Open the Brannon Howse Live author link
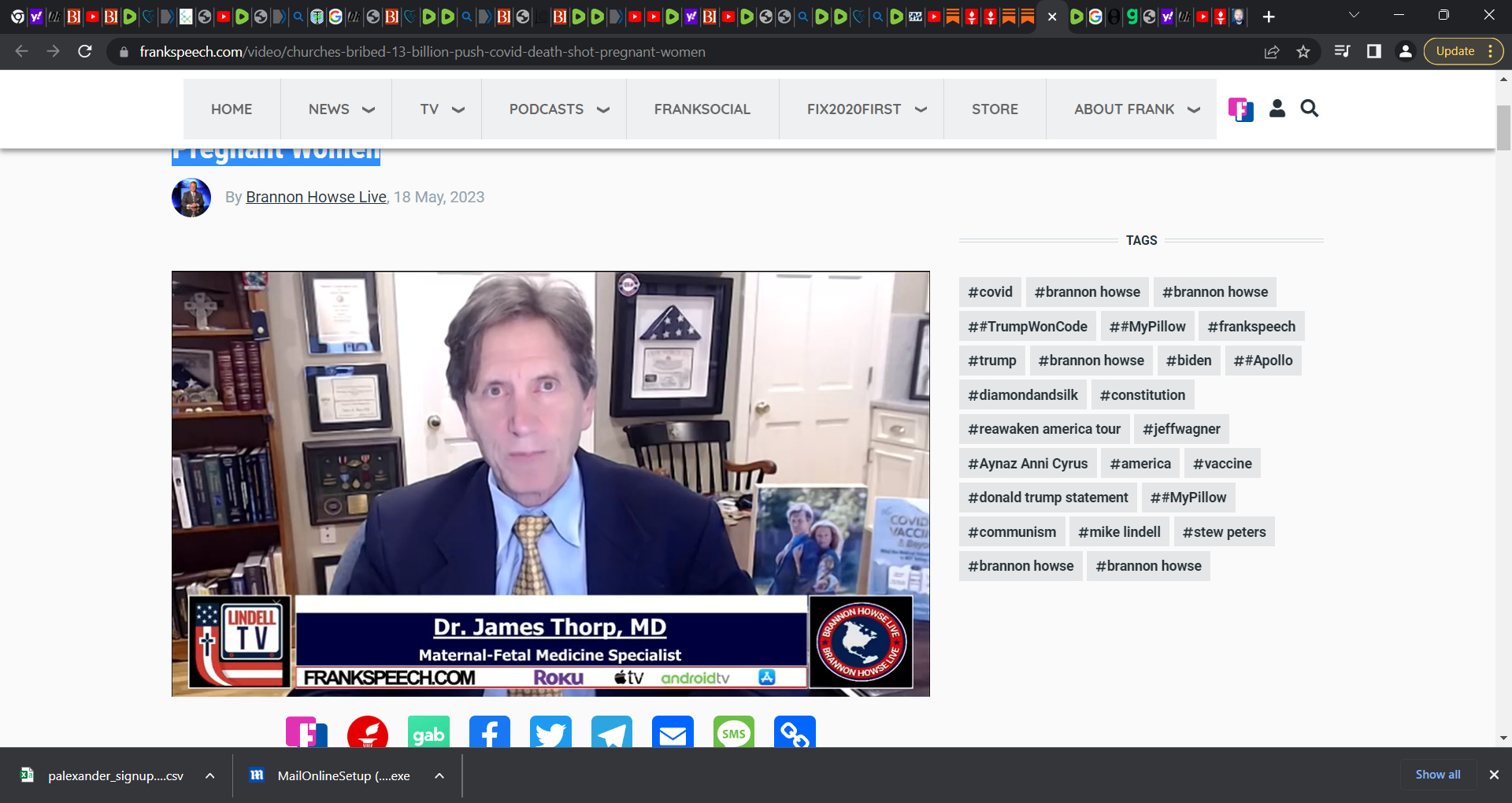1512x803 pixels. point(317,197)
